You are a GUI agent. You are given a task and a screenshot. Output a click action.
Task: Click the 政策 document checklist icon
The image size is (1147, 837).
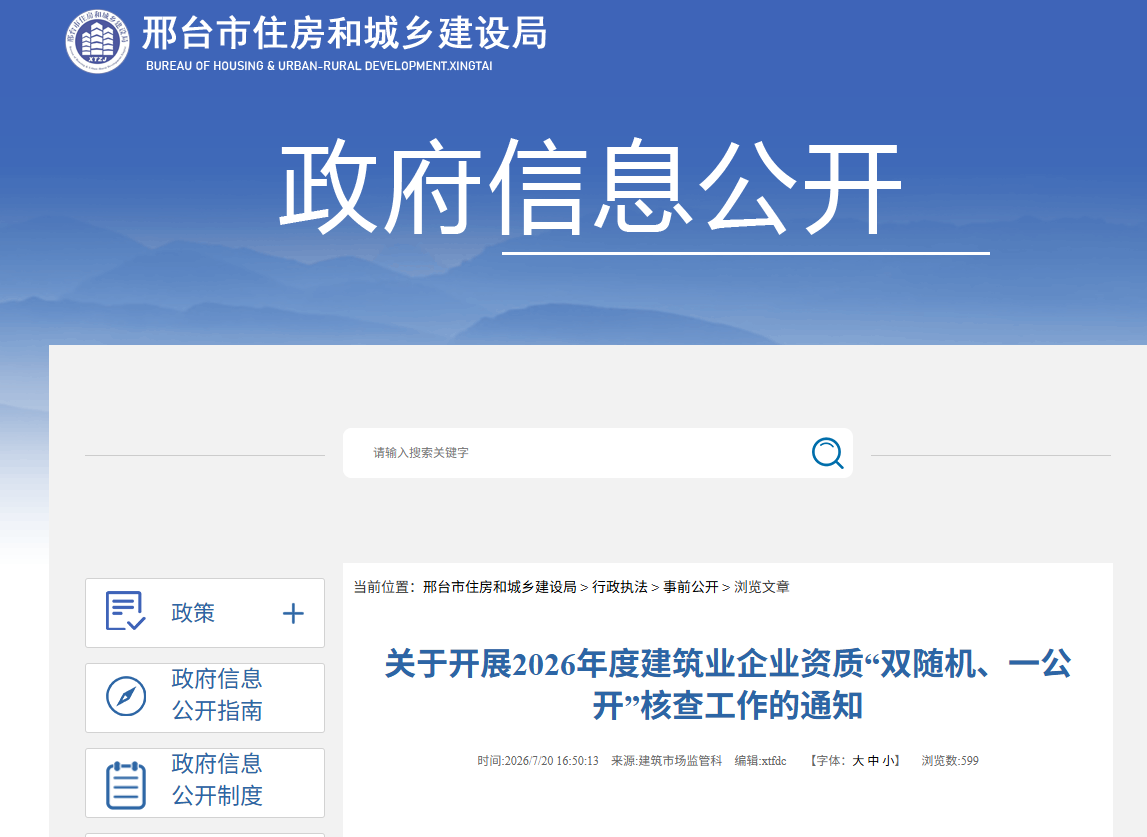(125, 611)
